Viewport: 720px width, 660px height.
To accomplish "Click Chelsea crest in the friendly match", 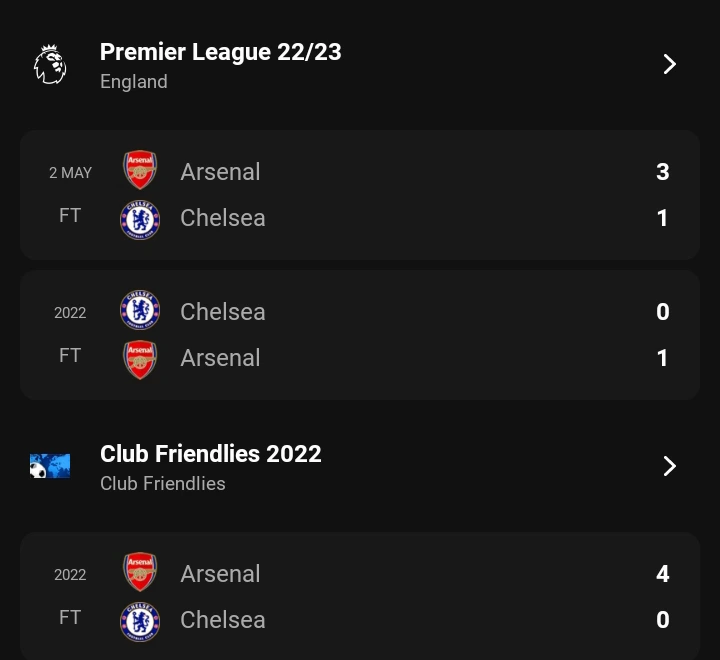I will coord(140,621).
